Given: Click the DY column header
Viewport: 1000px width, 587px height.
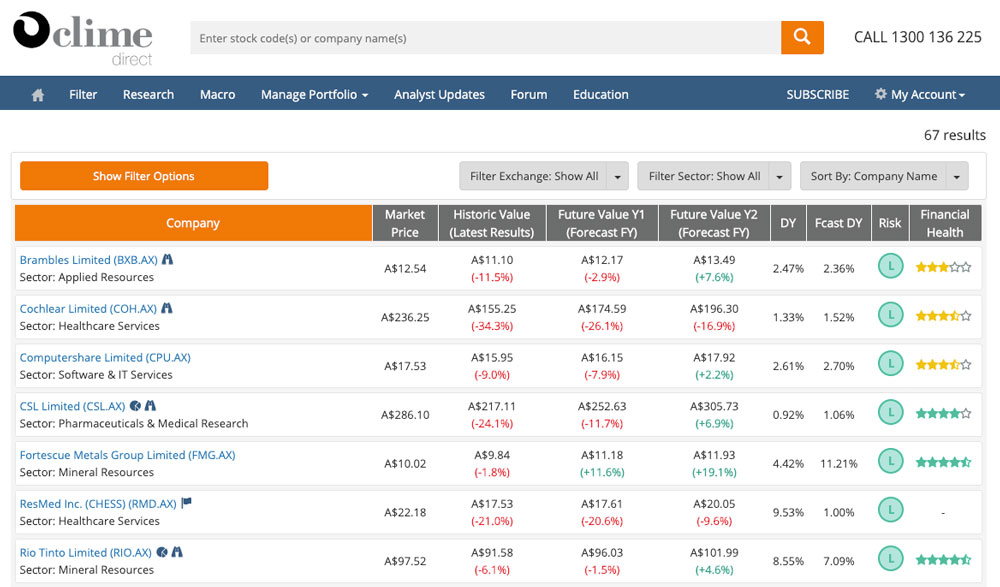Looking at the screenshot, I should (x=788, y=223).
